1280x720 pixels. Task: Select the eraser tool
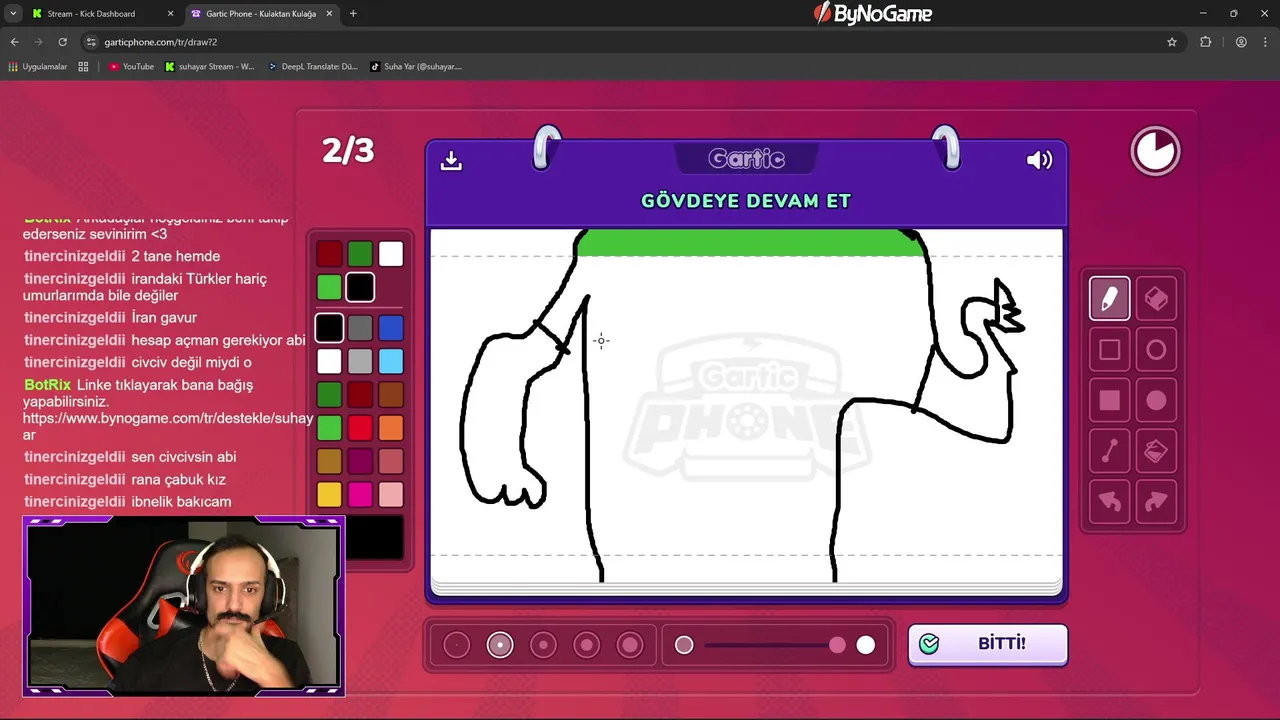[x=1156, y=298]
